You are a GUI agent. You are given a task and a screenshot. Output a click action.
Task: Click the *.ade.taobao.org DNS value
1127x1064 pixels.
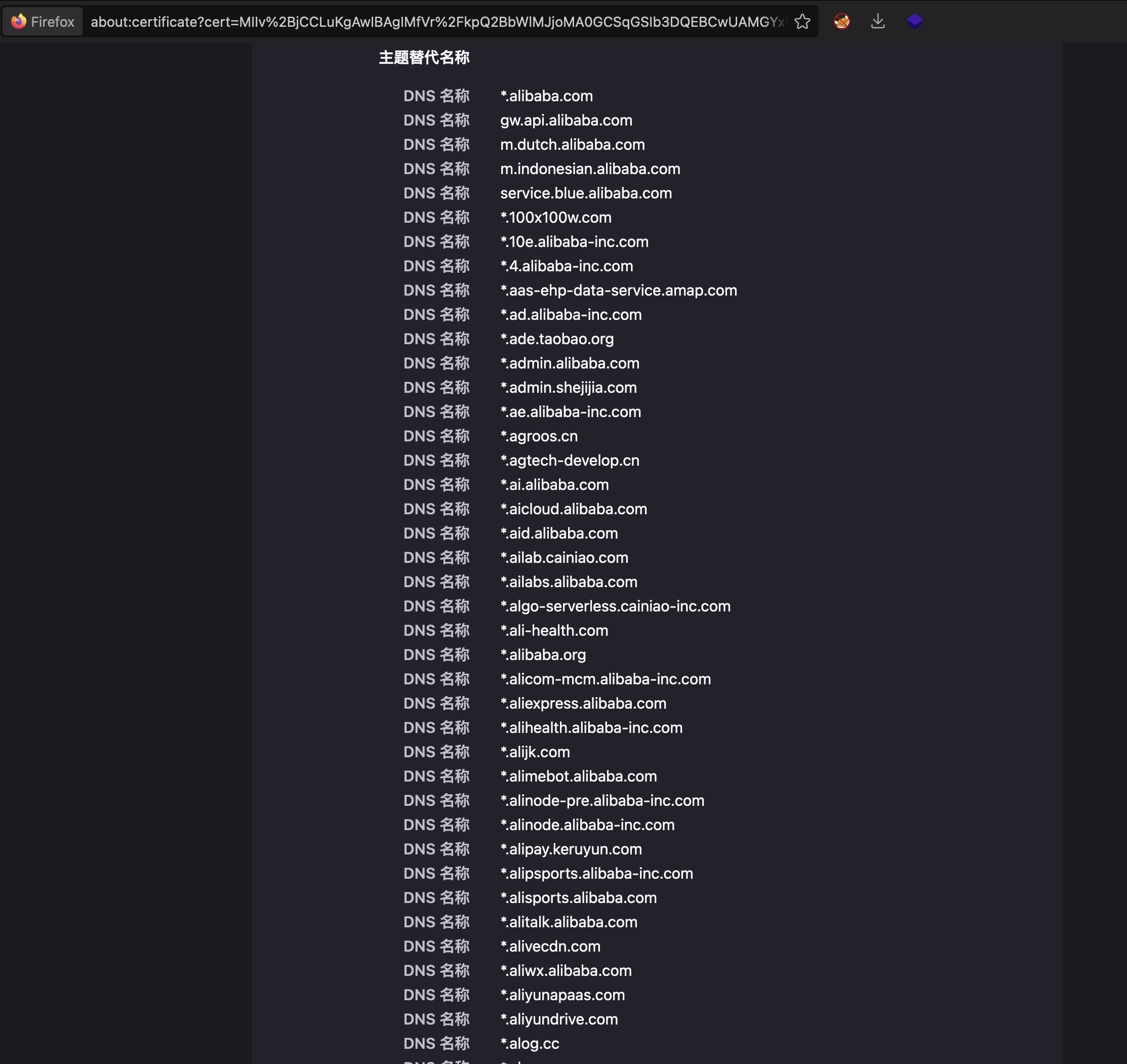556,339
